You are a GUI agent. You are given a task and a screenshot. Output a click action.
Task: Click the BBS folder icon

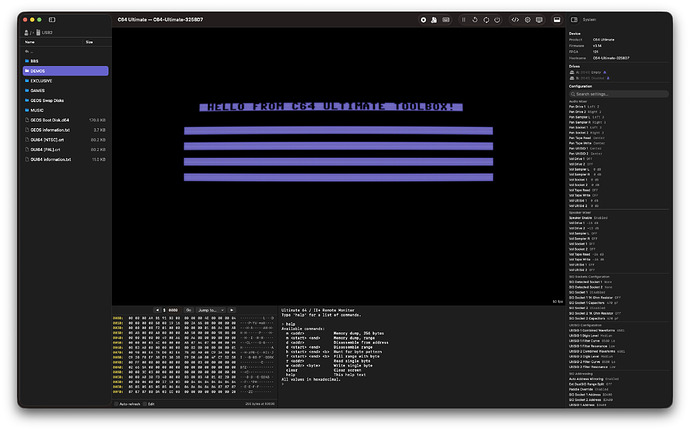[27, 61]
